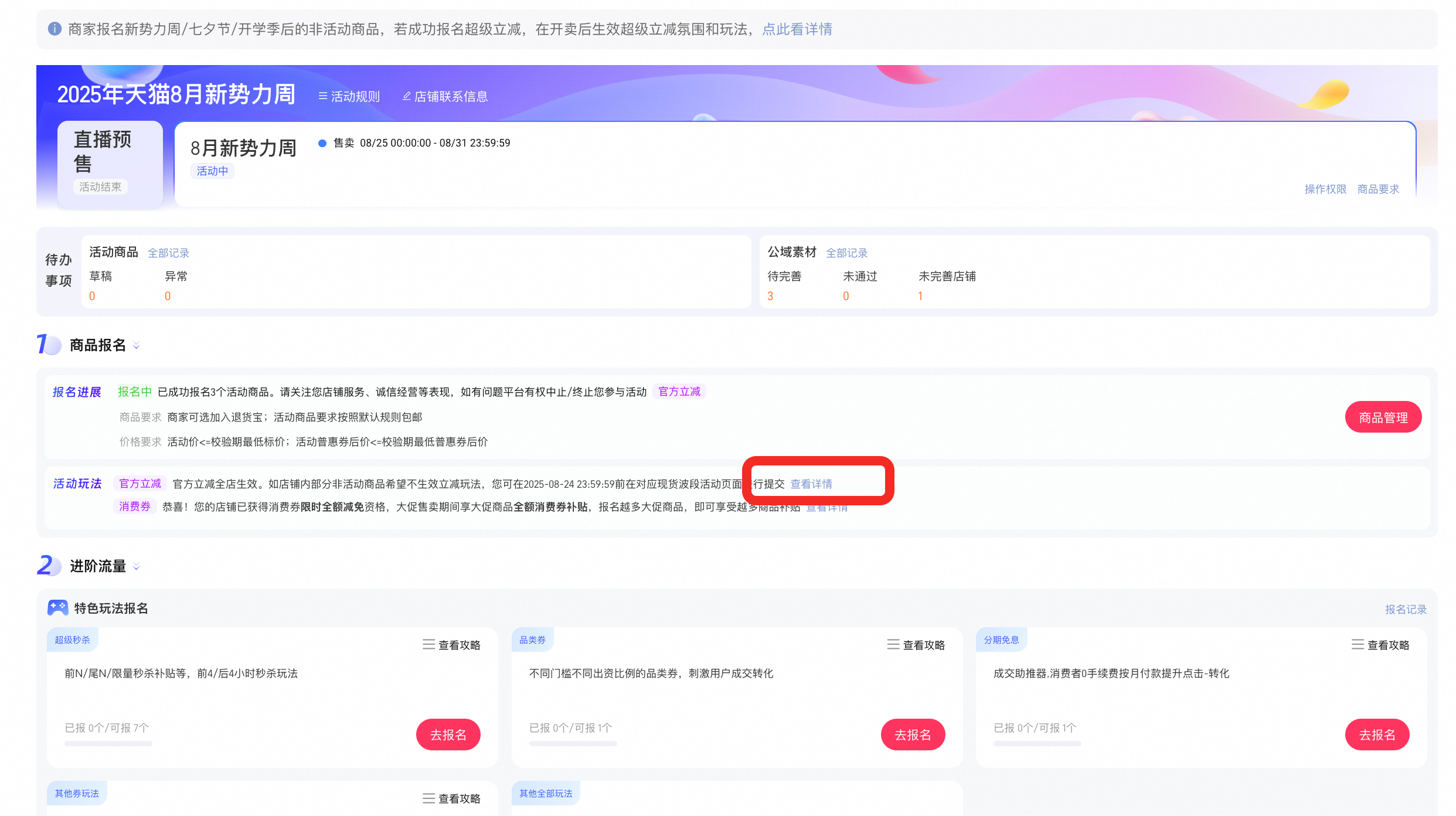Open the 点此看详情 link
The width and height of the screenshot is (1456, 816).
(797, 29)
